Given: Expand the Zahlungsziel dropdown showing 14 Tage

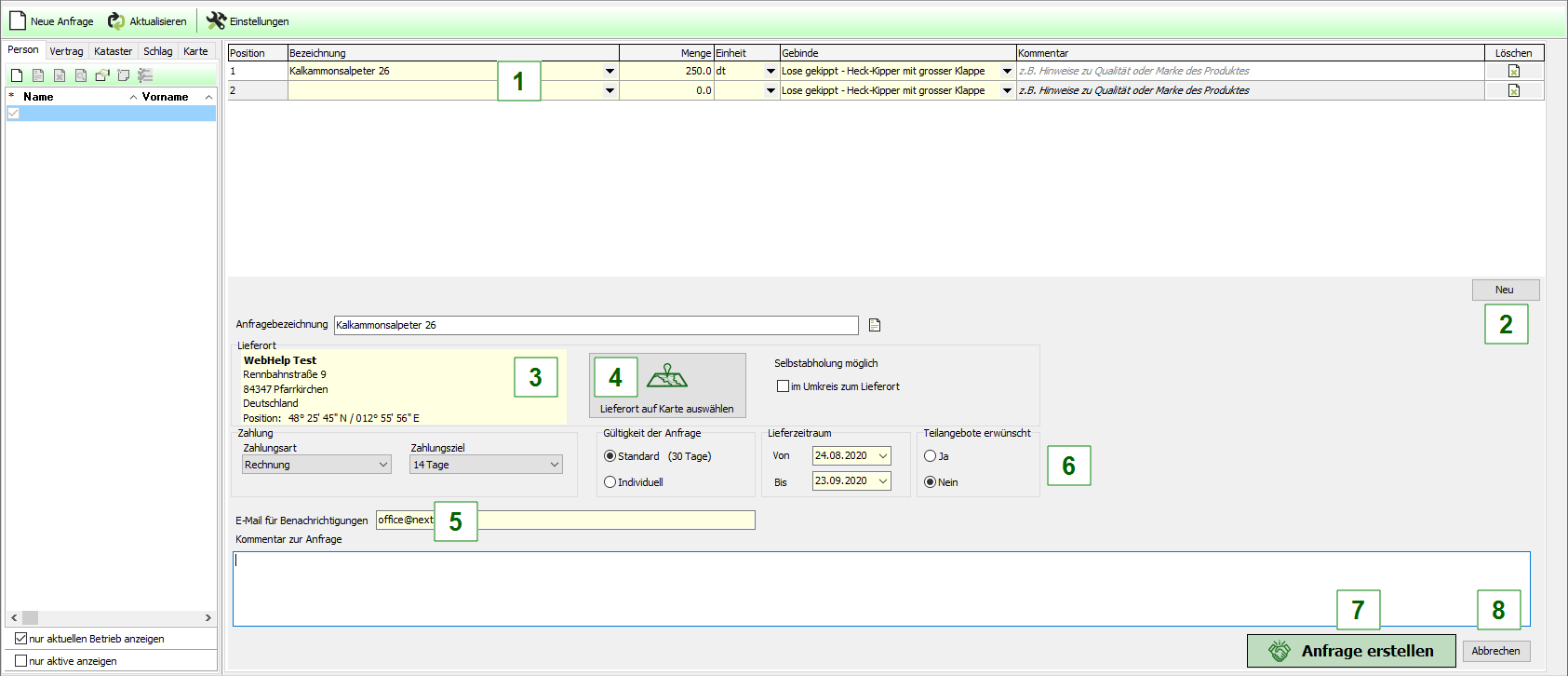Looking at the screenshot, I should point(486,465).
